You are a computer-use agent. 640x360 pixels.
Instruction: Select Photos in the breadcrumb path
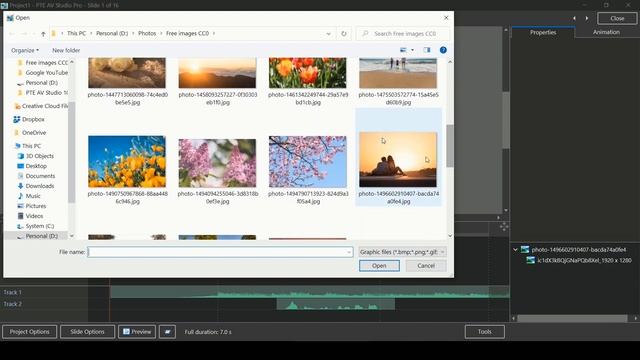pyautogui.click(x=147, y=33)
